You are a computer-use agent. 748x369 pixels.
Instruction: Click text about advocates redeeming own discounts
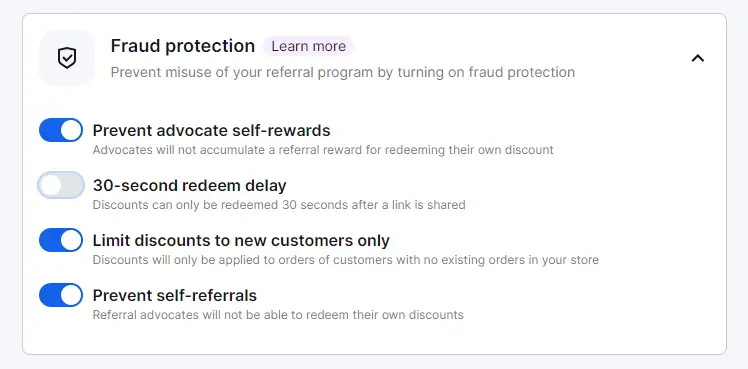(x=278, y=315)
